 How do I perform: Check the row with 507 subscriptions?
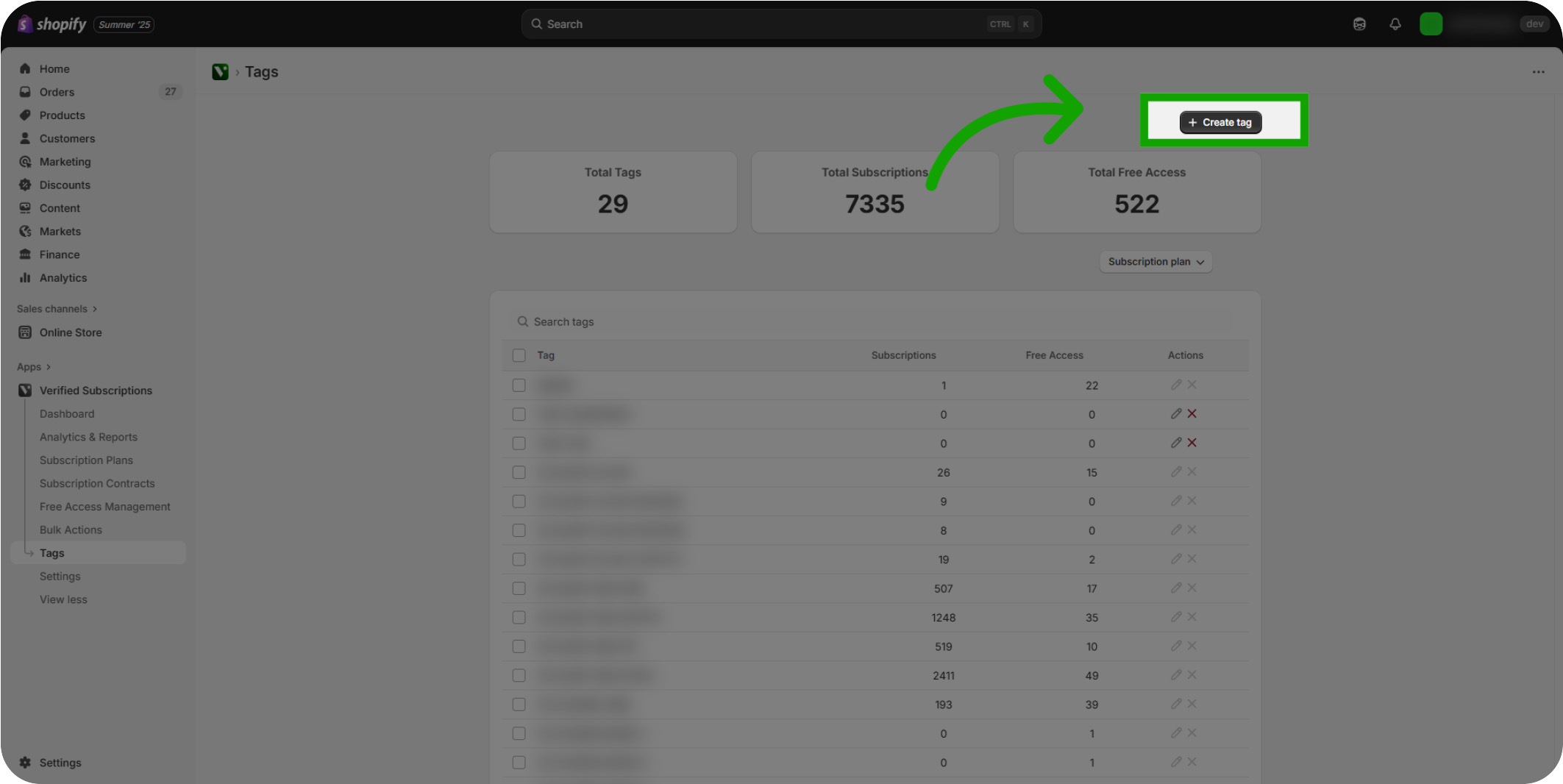coord(519,588)
